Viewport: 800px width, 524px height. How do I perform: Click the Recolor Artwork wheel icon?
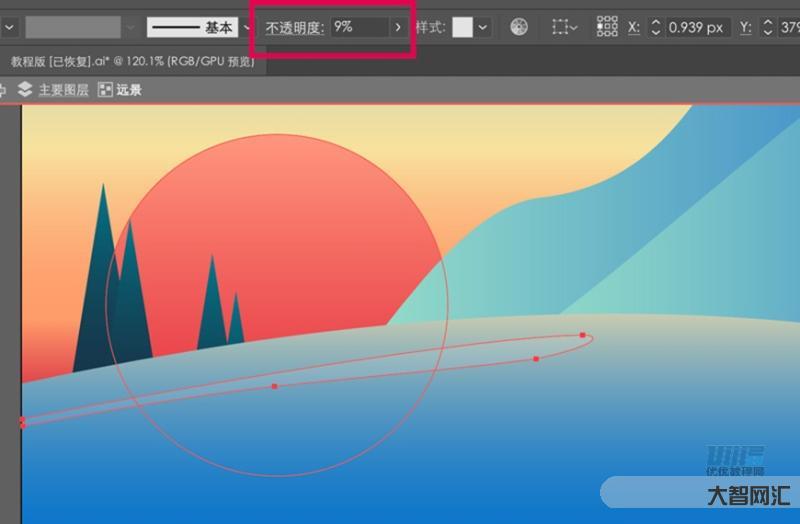pyautogui.click(x=519, y=27)
